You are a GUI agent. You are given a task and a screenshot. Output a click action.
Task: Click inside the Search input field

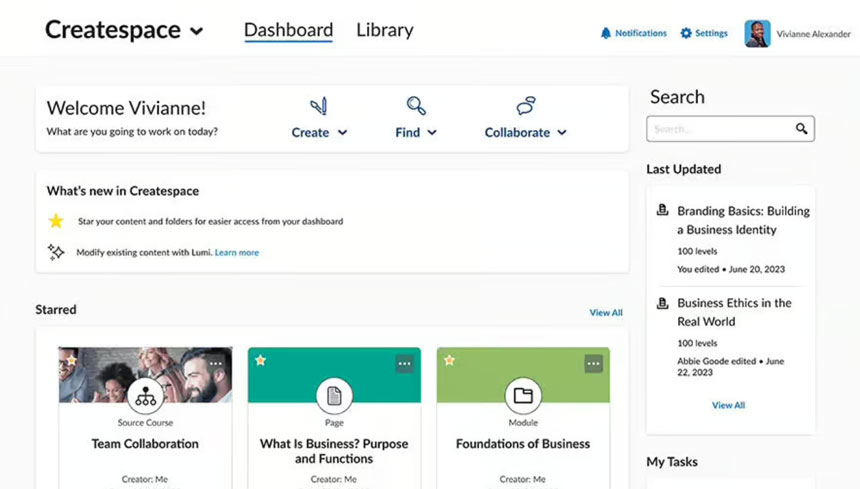click(721, 129)
